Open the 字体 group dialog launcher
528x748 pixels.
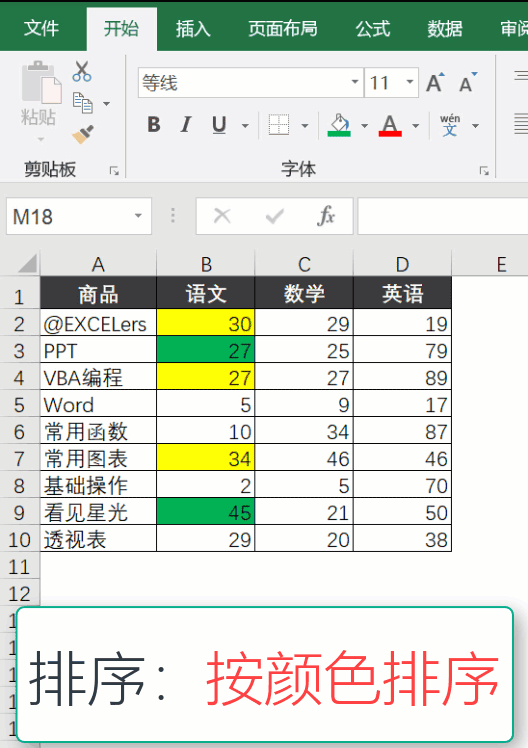tap(484, 171)
